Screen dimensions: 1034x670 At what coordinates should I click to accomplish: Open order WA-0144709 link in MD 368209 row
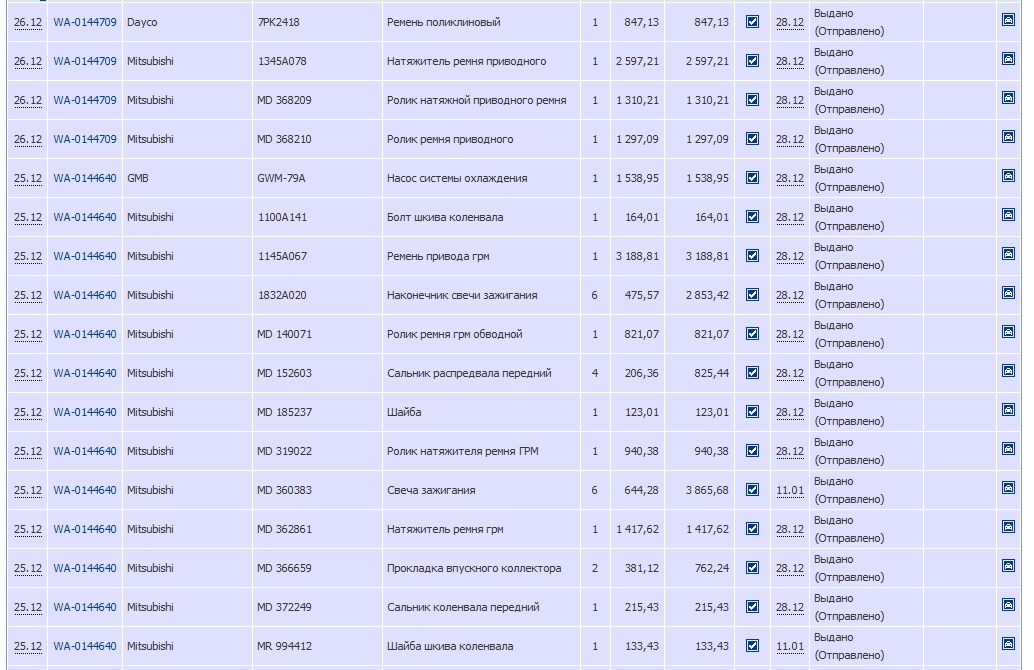point(84,100)
